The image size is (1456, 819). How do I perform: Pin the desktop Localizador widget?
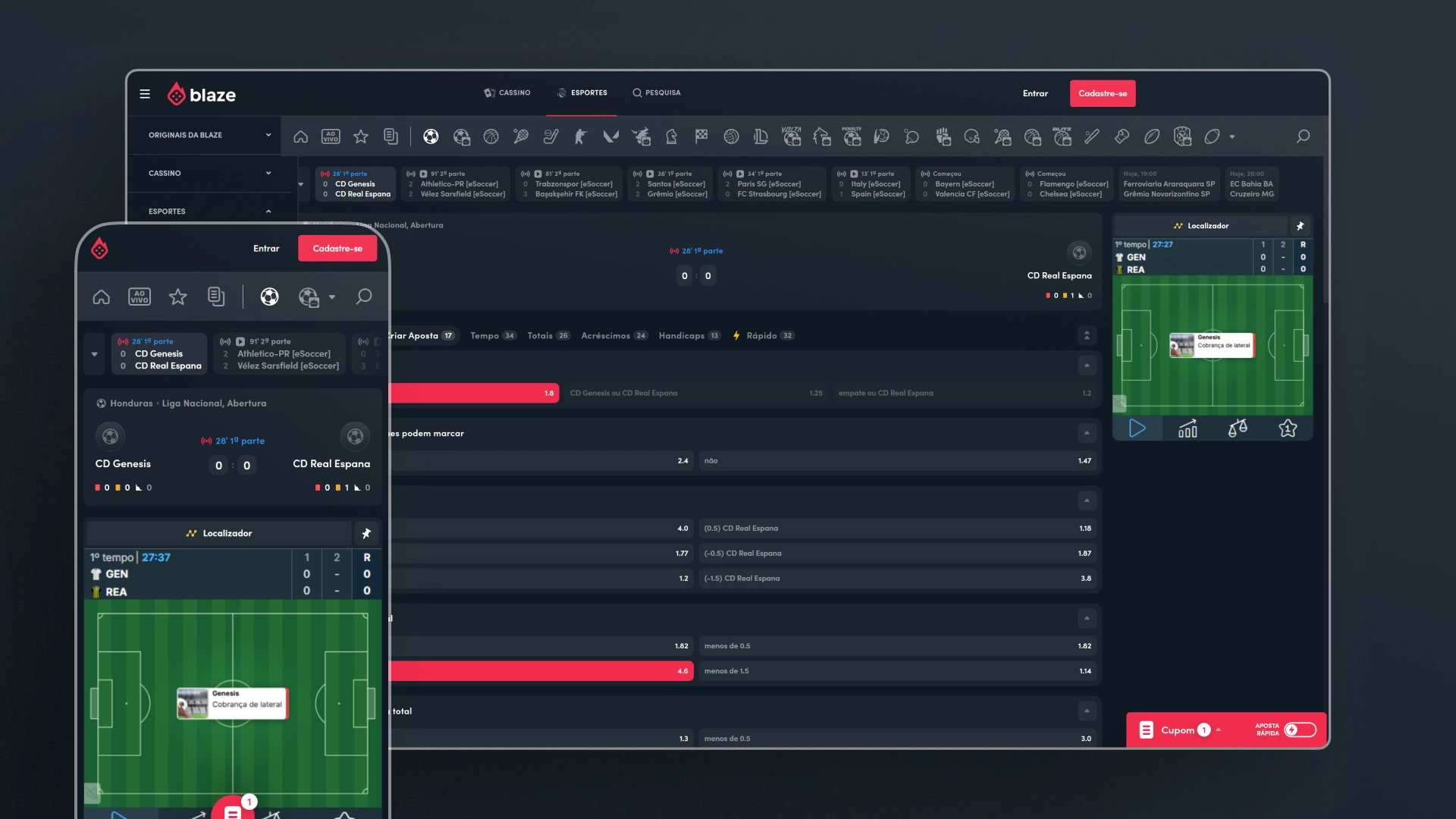[1300, 226]
